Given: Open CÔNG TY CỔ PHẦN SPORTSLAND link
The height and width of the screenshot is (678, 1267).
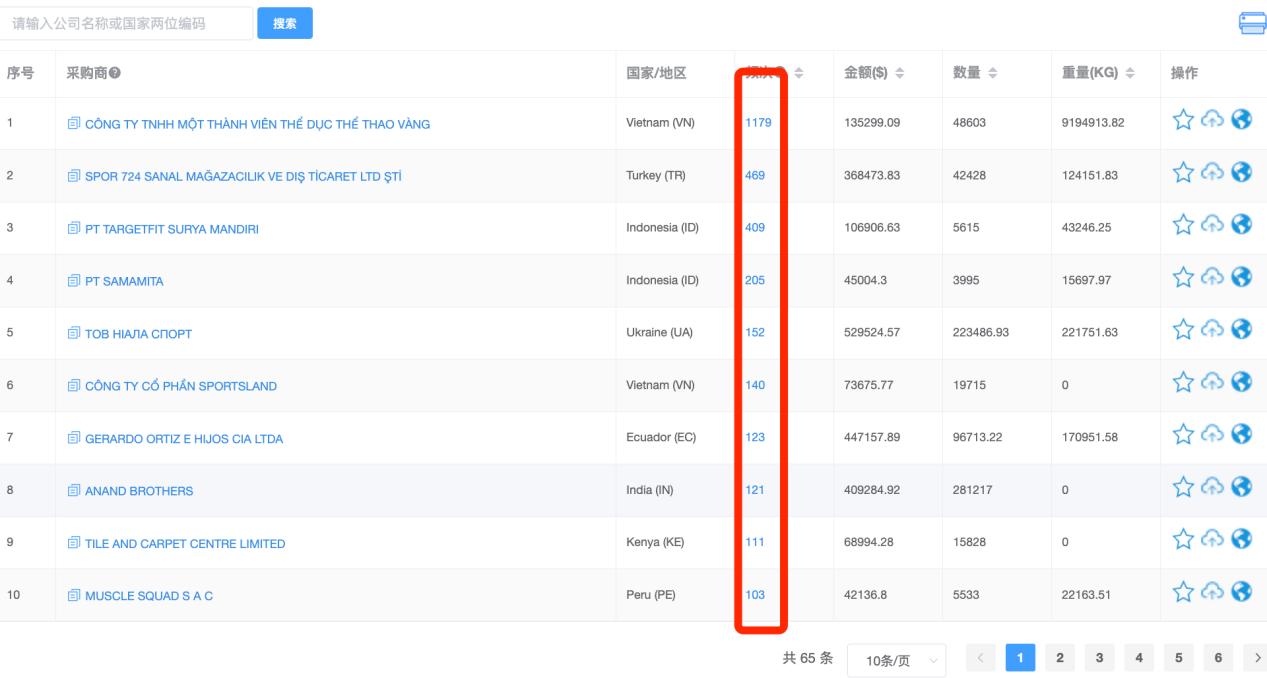Looking at the screenshot, I should coord(181,386).
